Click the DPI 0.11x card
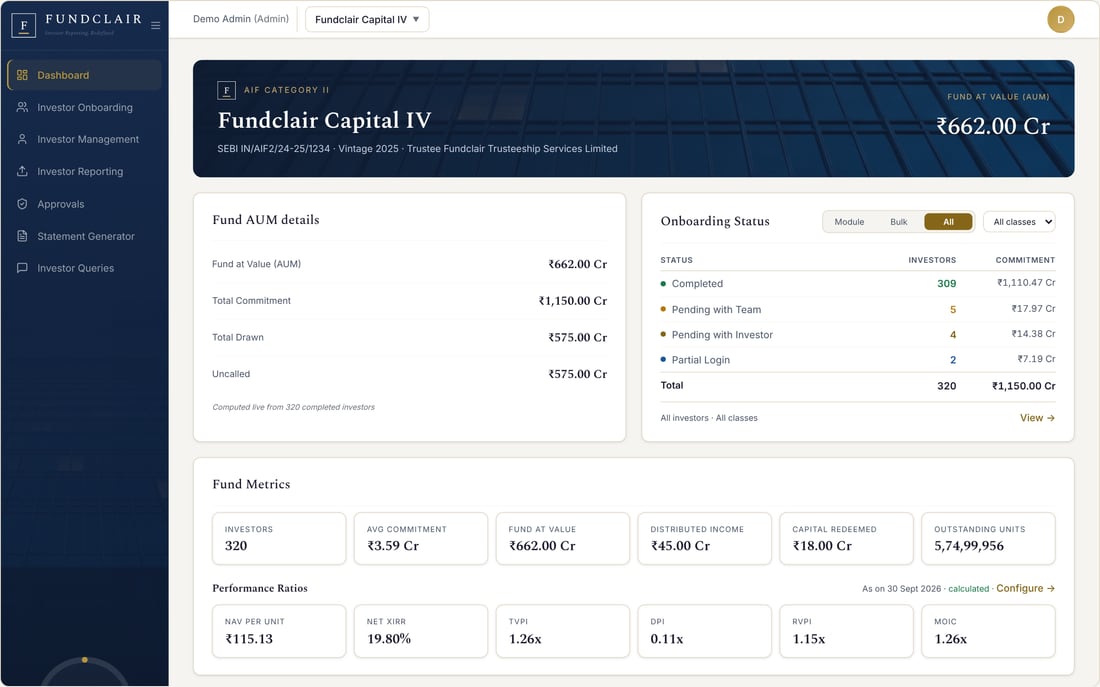This screenshot has width=1100, height=687. [704, 631]
